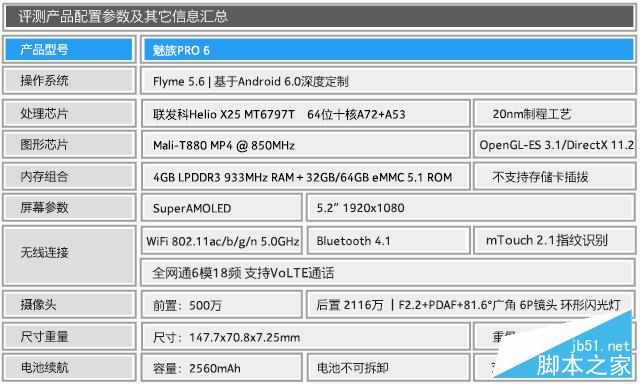Click '尺寸：147.7x70.8x7.25mm' cell
The image size is (640, 384).
pyautogui.click(x=306, y=337)
